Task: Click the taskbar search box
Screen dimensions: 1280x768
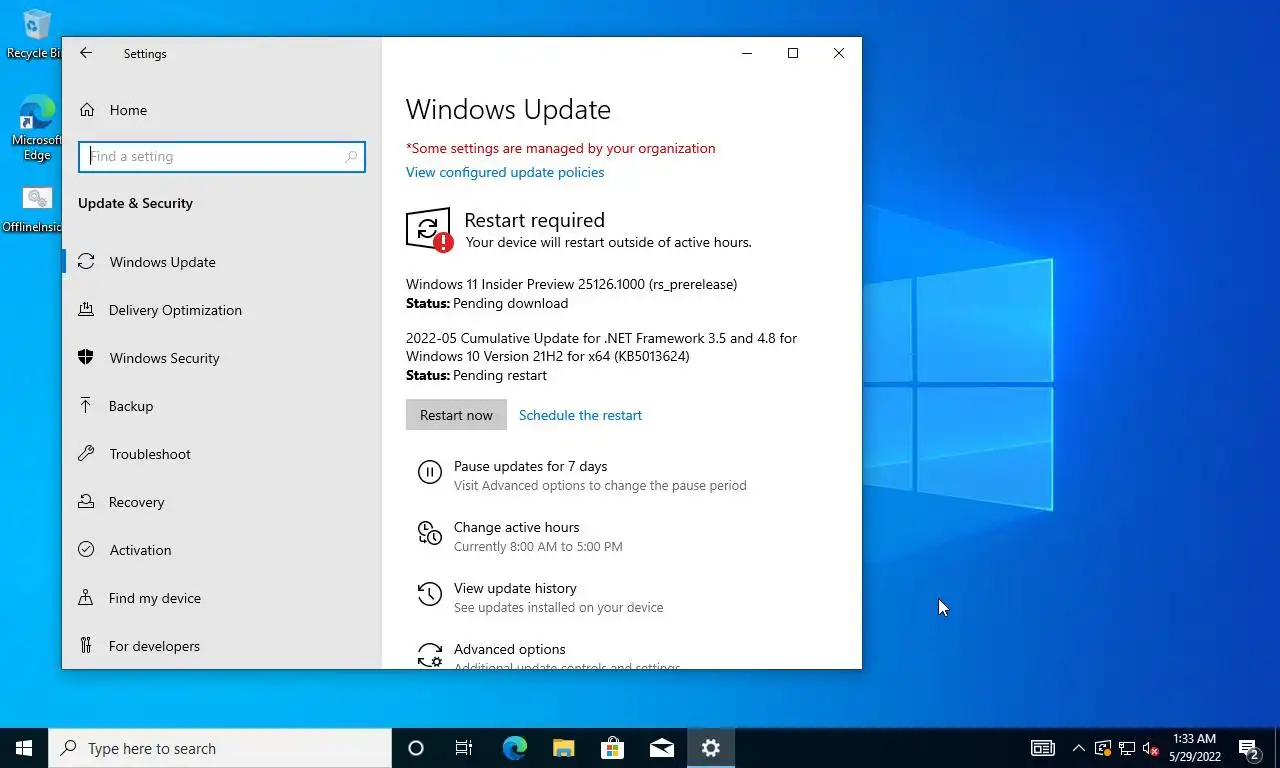Action: [x=220, y=748]
